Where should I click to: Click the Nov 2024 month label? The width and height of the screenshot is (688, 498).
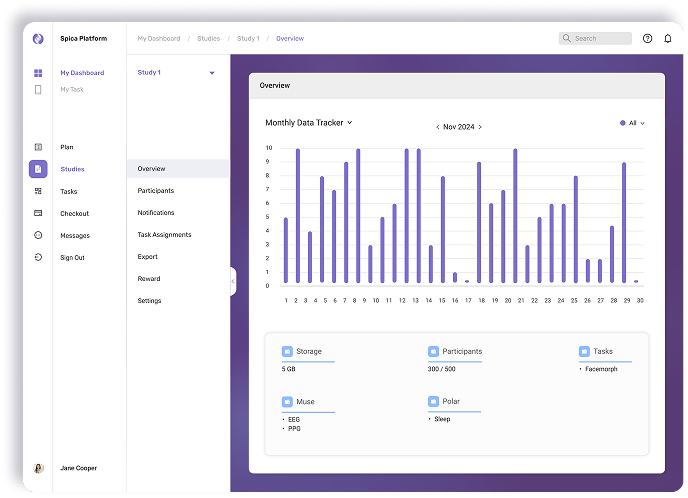click(x=459, y=127)
